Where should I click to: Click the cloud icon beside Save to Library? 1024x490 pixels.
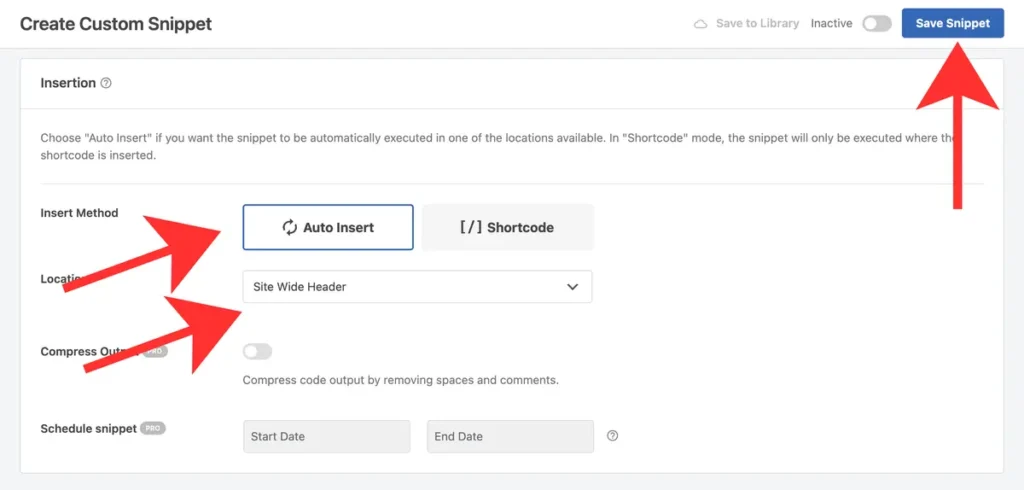(701, 24)
